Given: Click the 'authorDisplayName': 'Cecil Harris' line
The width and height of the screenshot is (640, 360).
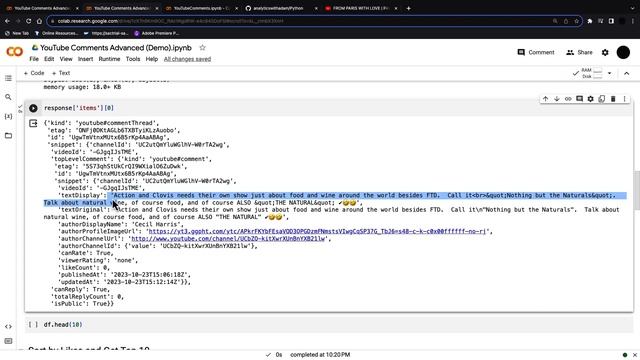Looking at the screenshot, I should coord(121,224).
